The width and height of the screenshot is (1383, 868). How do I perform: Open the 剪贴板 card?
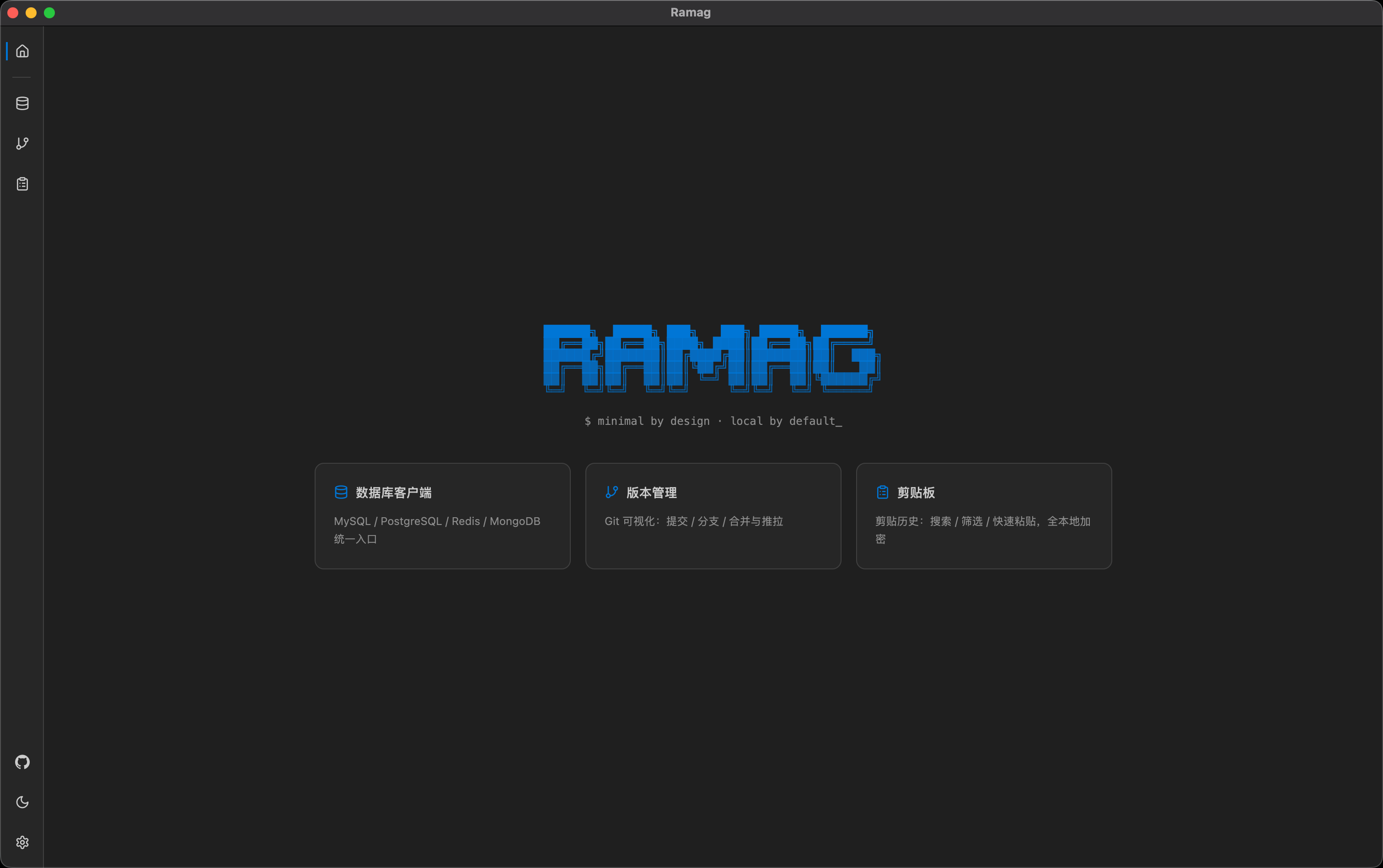point(984,516)
